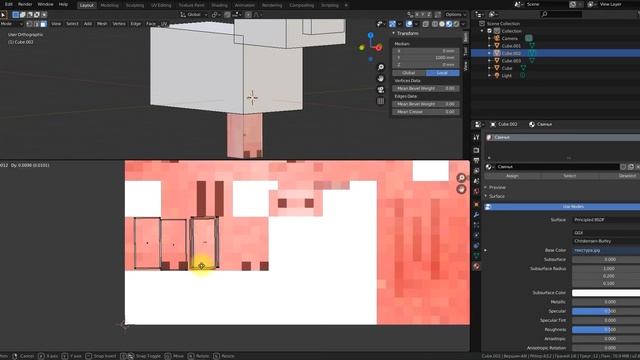Screen dimensions: 640x360
Task: Toggle the Collection exclude checkbox
Action: pyautogui.click(x=489, y=31)
